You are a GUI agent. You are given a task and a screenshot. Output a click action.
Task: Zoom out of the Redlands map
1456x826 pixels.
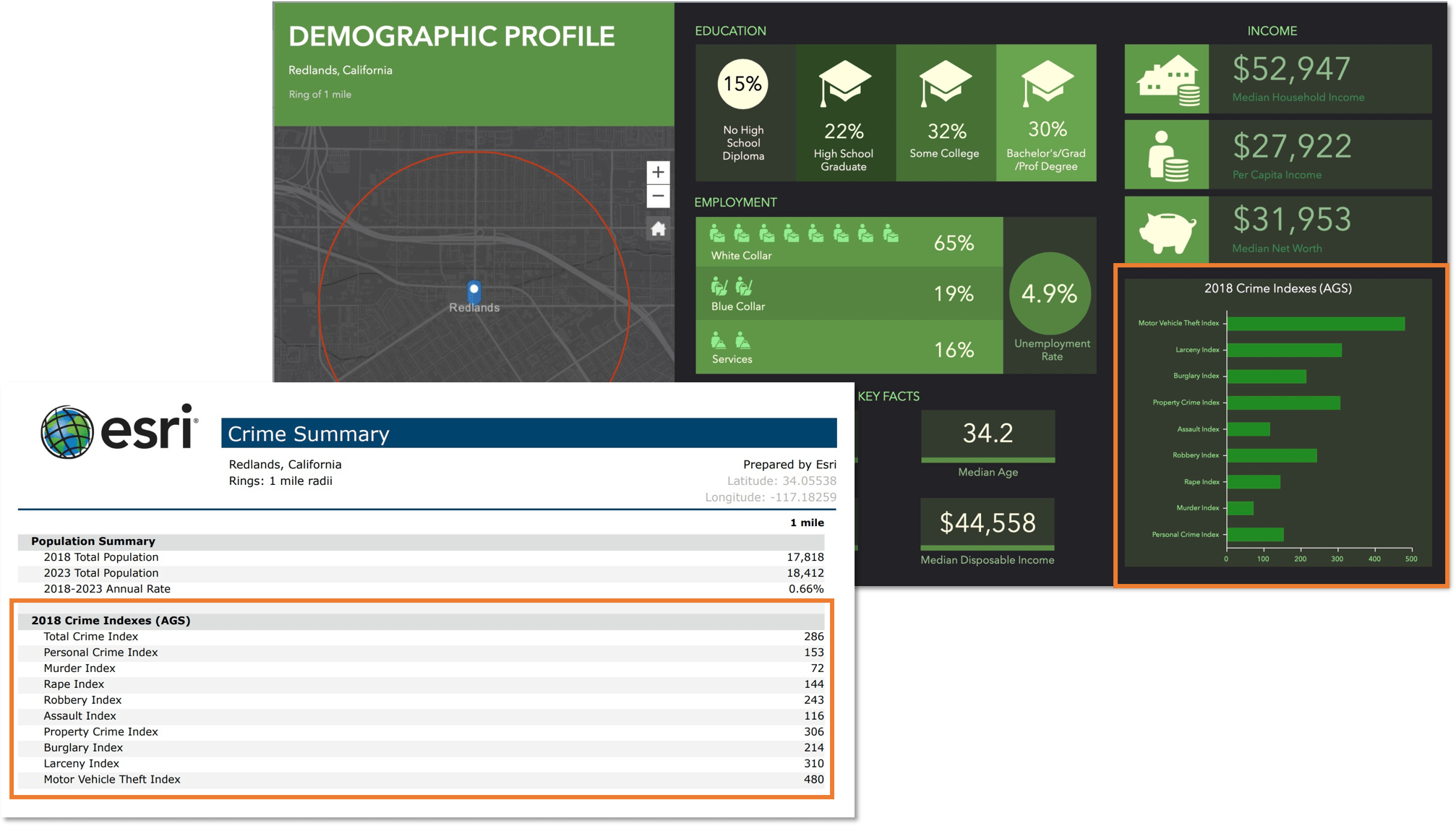click(658, 197)
